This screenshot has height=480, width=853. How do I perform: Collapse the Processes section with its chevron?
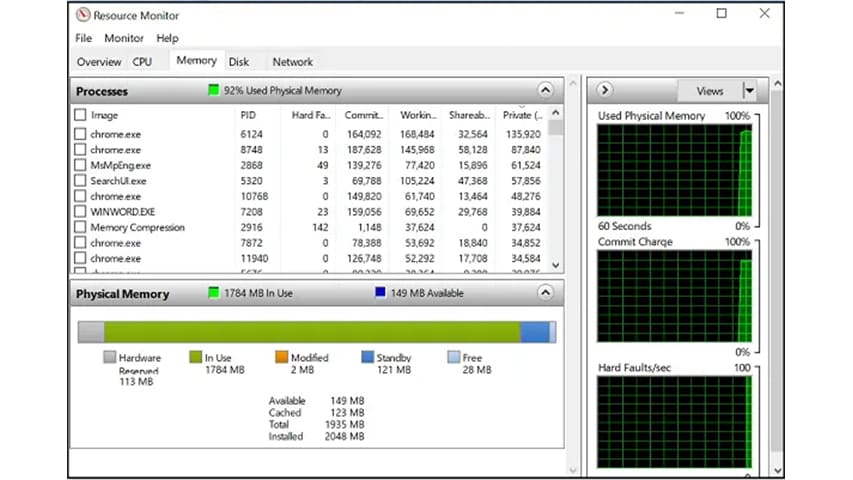(546, 90)
